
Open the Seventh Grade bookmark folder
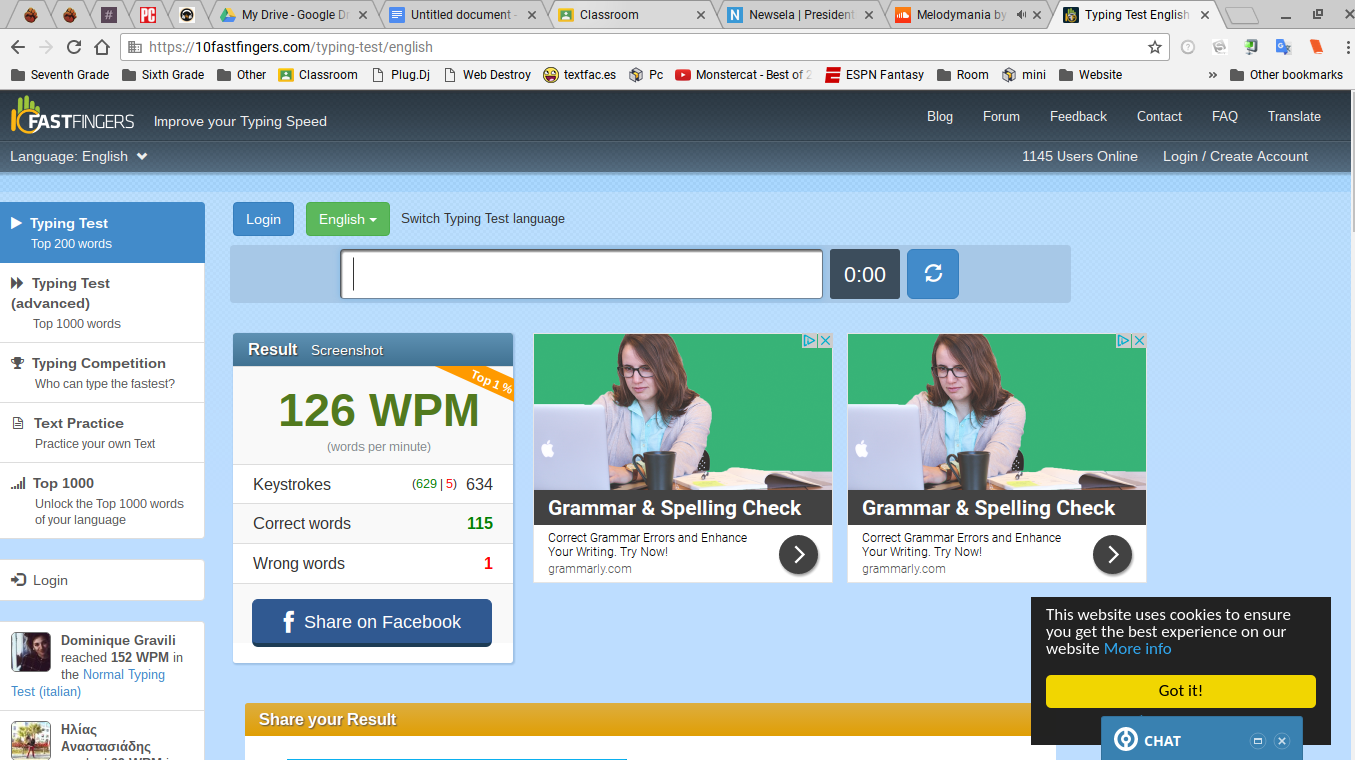[60, 75]
